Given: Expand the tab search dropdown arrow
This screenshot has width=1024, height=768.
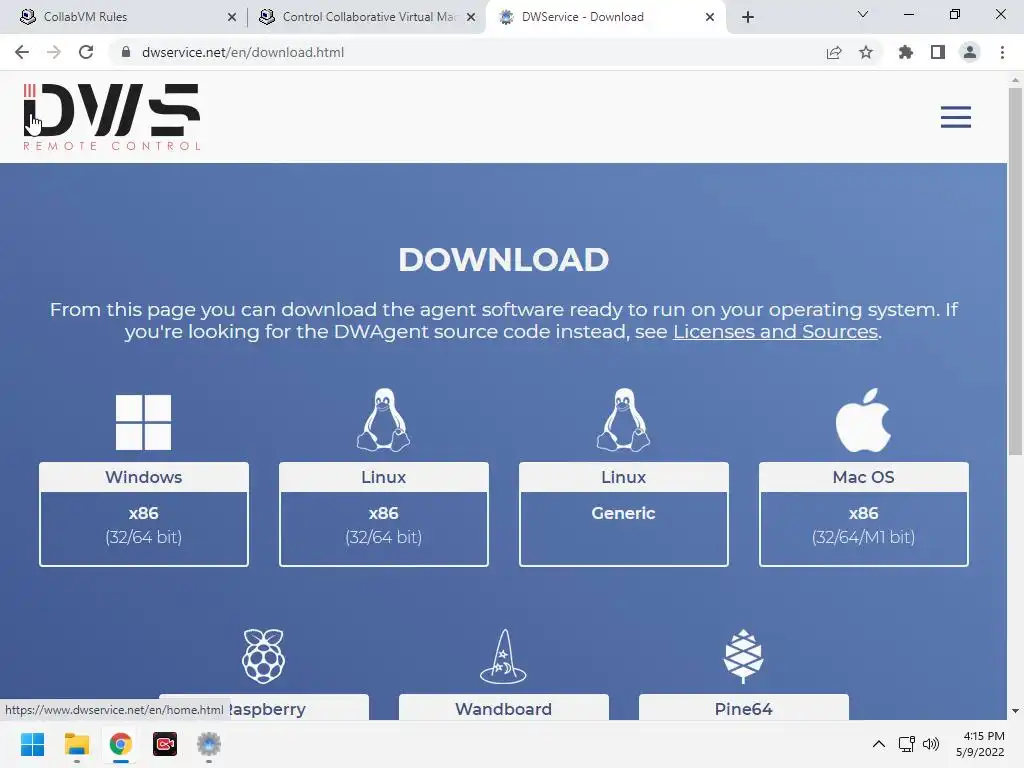Looking at the screenshot, I should tap(863, 14).
